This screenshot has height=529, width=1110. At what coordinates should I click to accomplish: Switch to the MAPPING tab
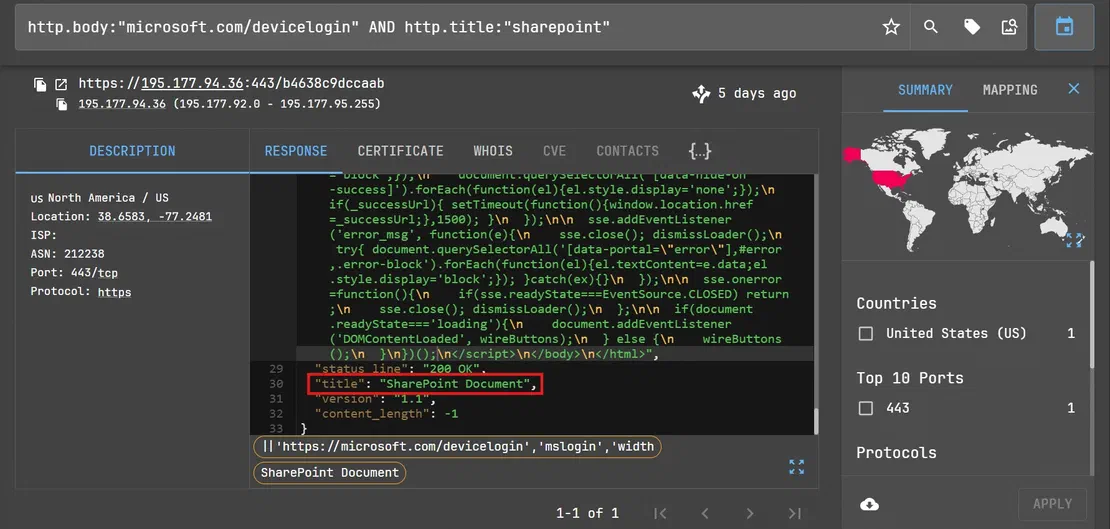(x=1010, y=90)
